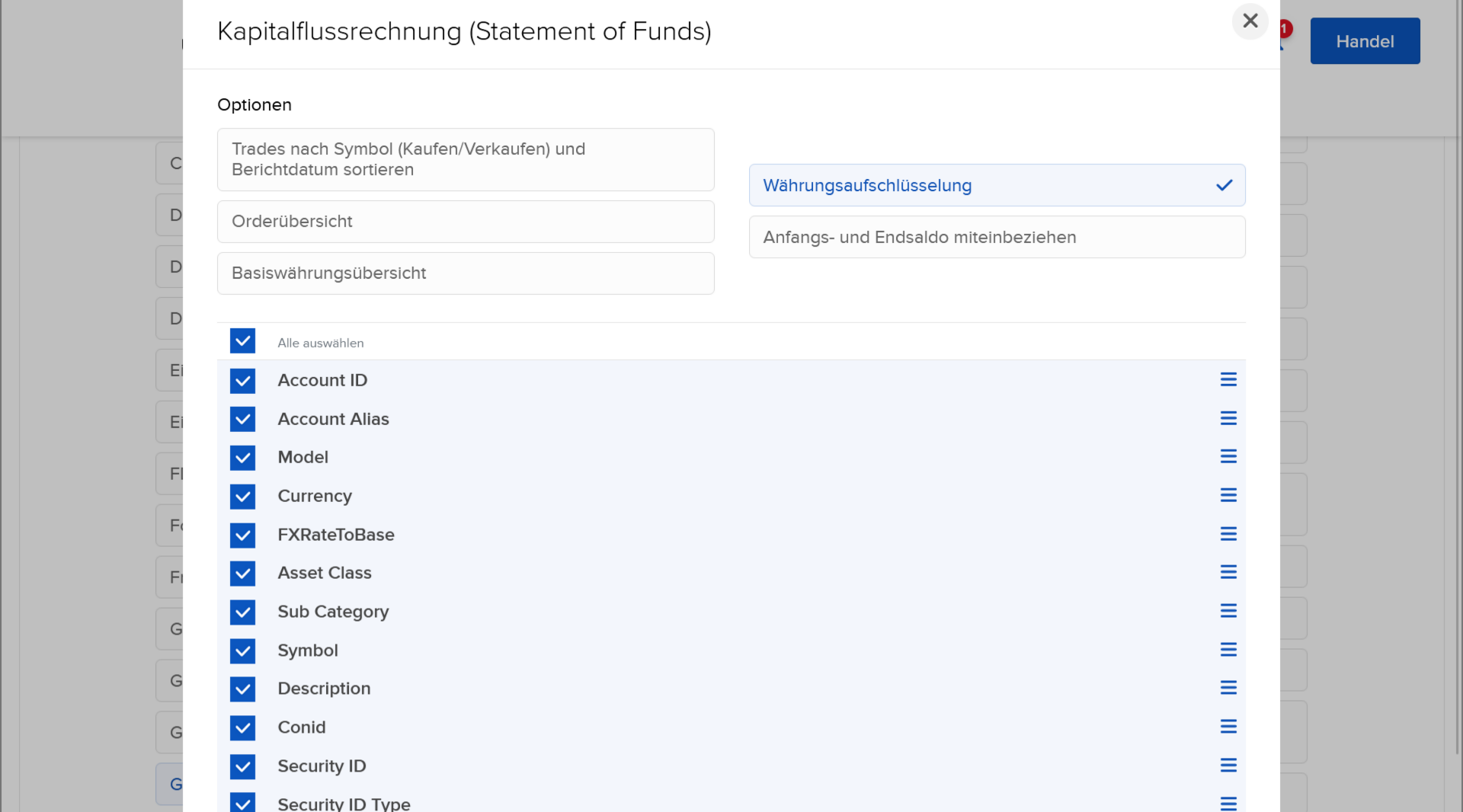The width and height of the screenshot is (1463, 812).
Task: Click the reorder icon for the Model field
Action: pyautogui.click(x=1229, y=456)
